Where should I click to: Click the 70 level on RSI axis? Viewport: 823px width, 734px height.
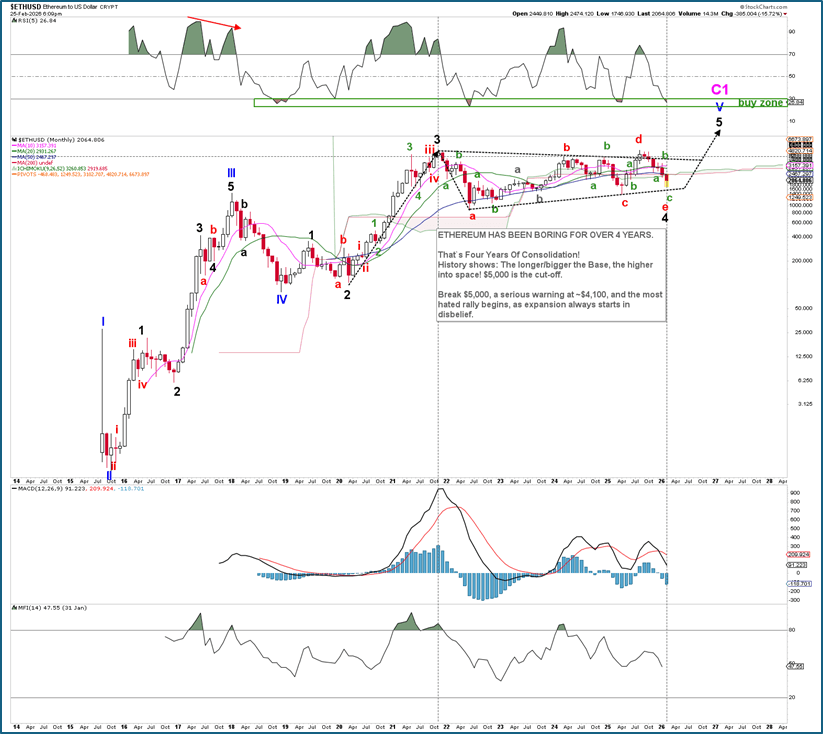pyautogui.click(x=792, y=55)
